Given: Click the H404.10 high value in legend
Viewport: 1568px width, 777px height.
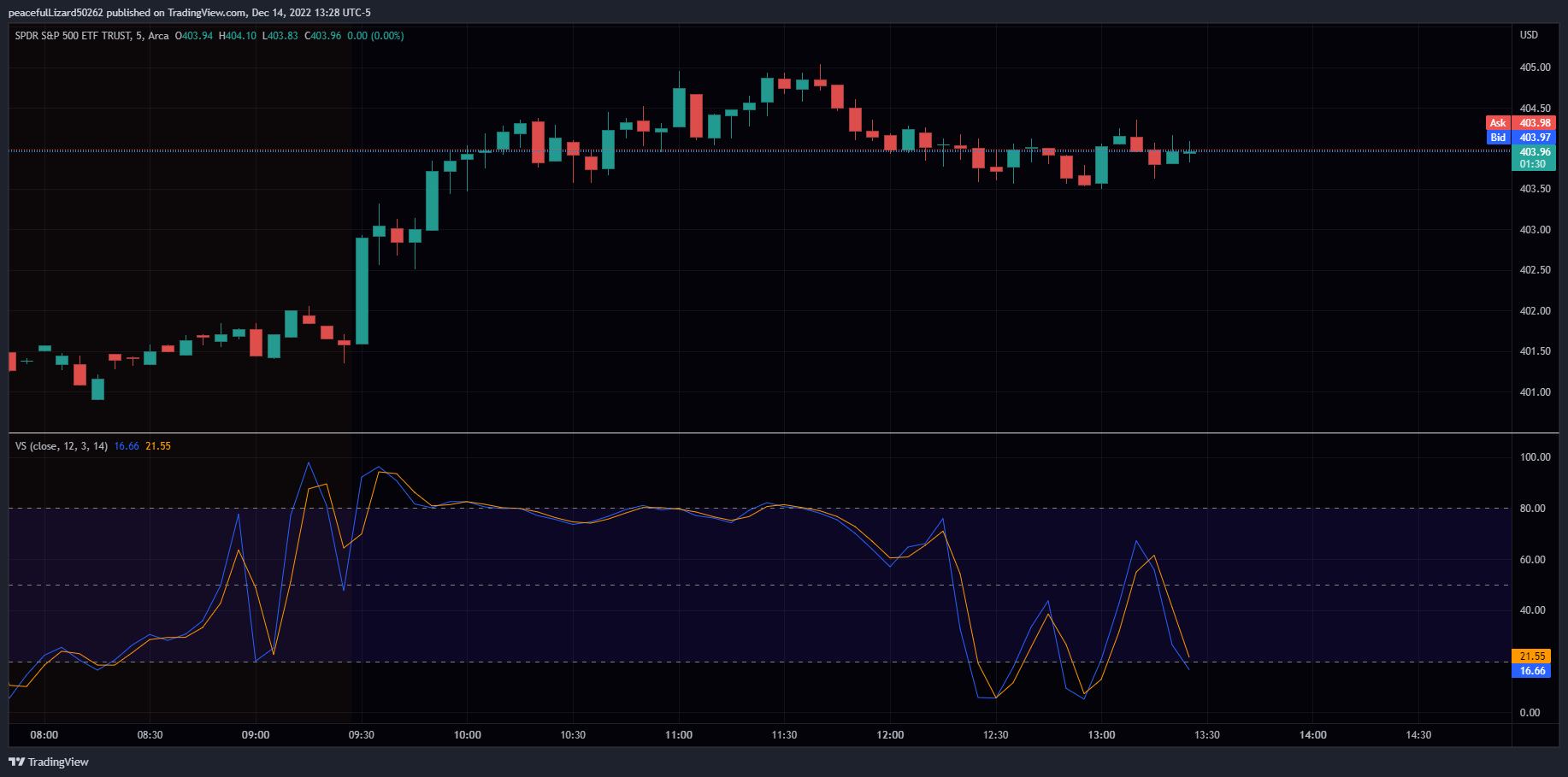Looking at the screenshot, I should coord(238,36).
